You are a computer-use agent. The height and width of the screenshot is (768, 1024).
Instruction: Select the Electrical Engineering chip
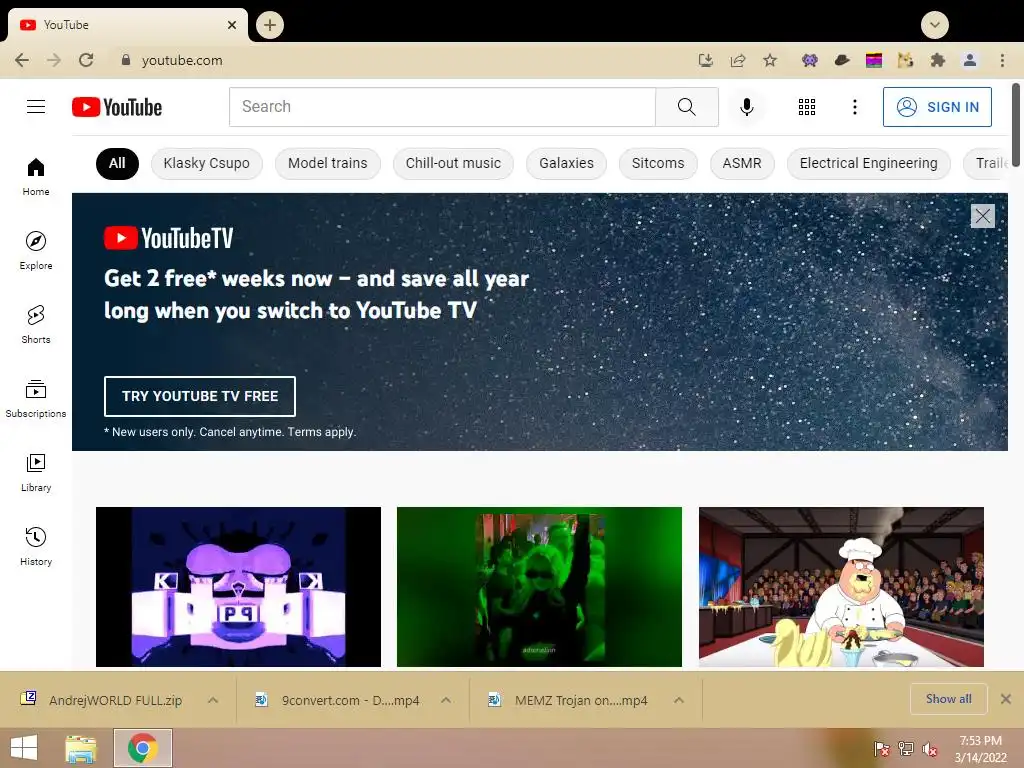coord(869,163)
